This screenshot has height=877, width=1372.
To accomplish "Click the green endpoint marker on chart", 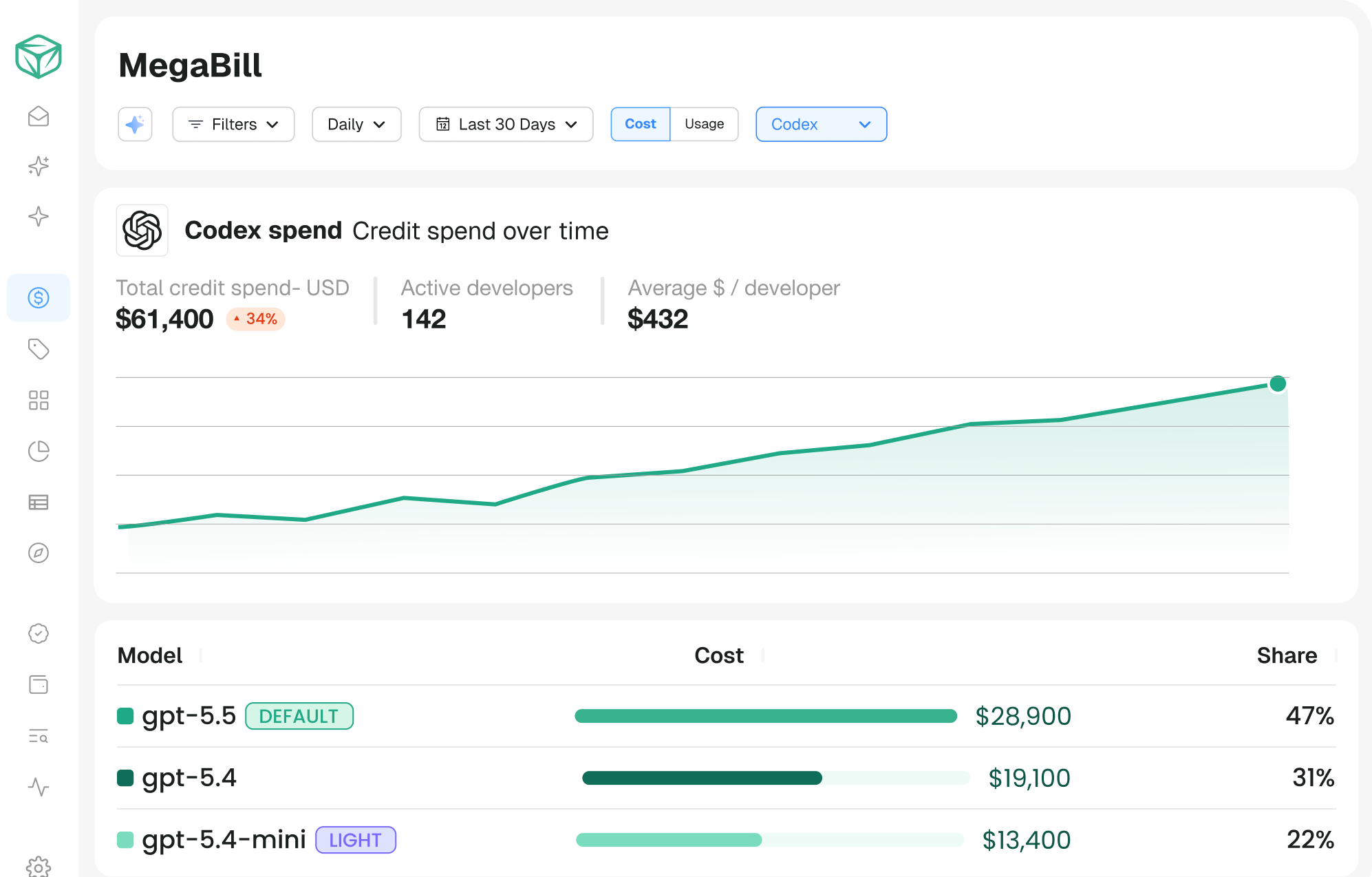I will pos(1278,383).
